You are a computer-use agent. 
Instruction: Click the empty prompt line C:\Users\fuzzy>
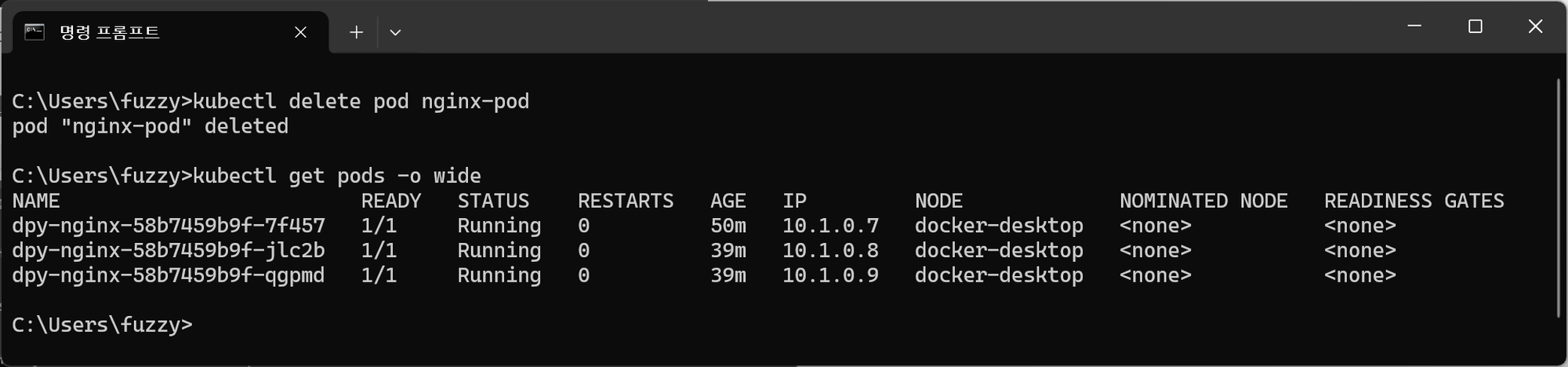102,325
